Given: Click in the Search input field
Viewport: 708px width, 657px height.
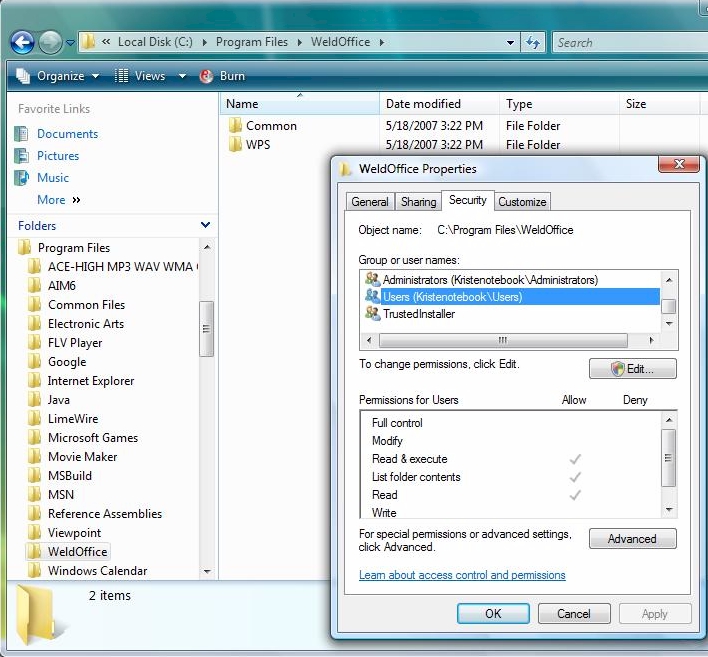Looking at the screenshot, I should click(625, 42).
